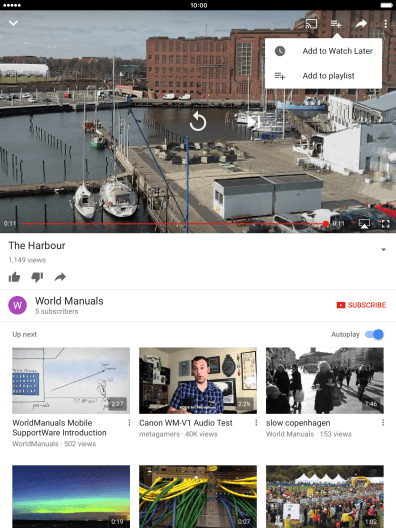The width and height of the screenshot is (396, 528).
Task: Subscribe to World Manuals channel
Action: click(361, 305)
